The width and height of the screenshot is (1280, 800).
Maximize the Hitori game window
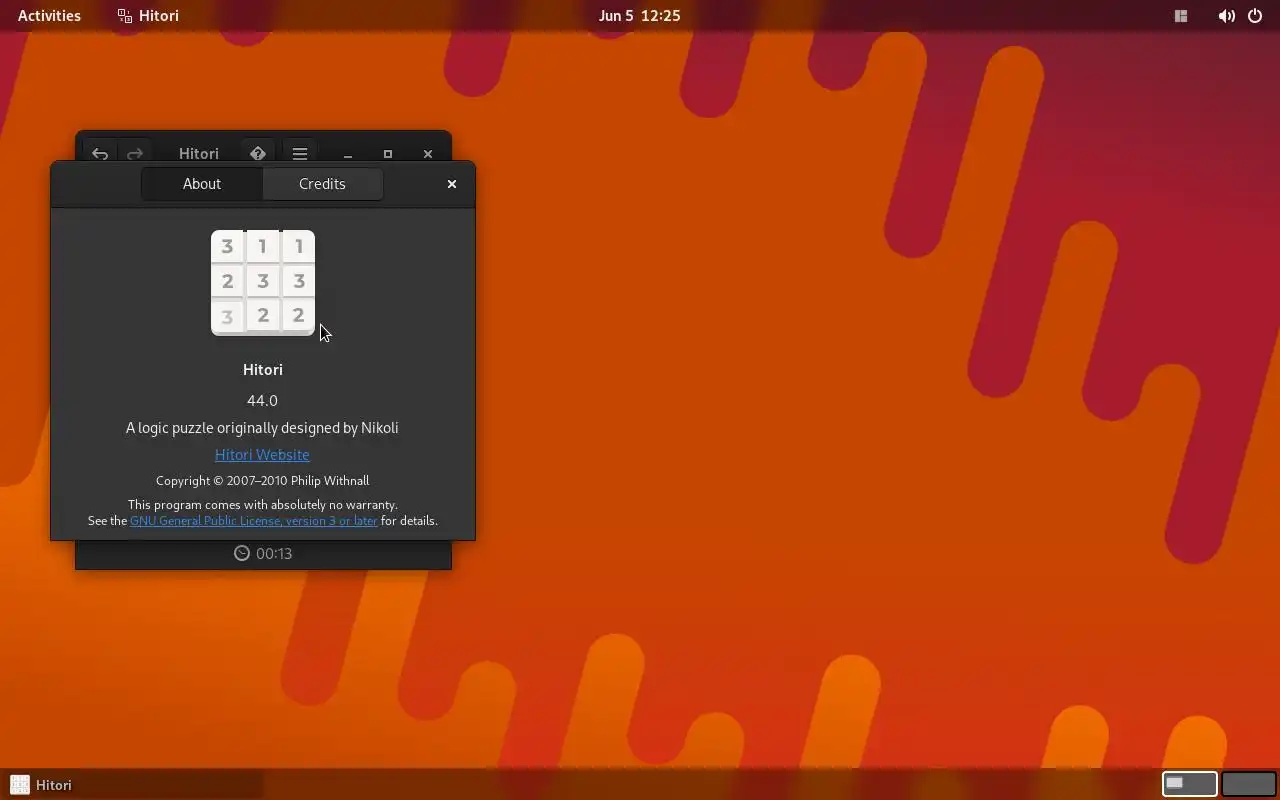[388, 154]
